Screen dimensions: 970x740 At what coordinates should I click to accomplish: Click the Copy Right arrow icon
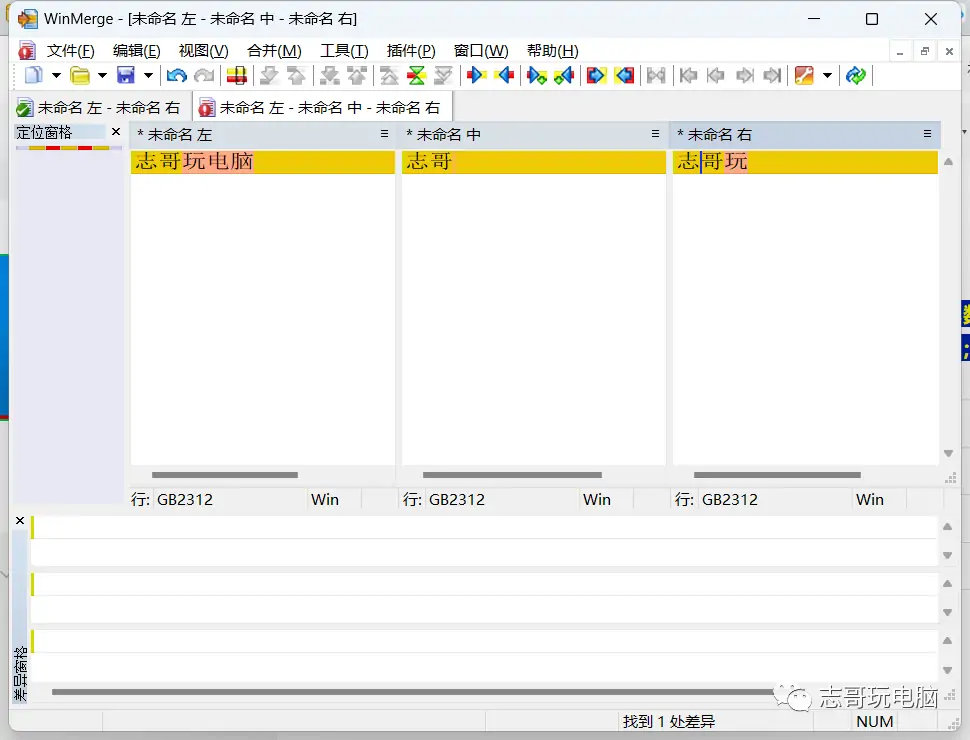coord(477,75)
